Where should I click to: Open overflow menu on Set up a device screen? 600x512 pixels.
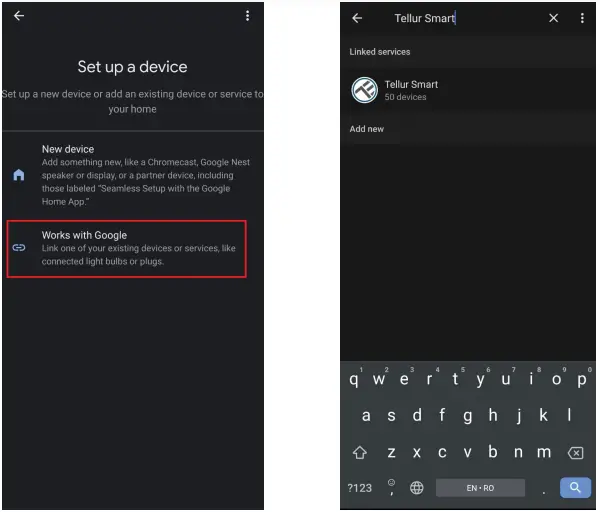point(248,16)
